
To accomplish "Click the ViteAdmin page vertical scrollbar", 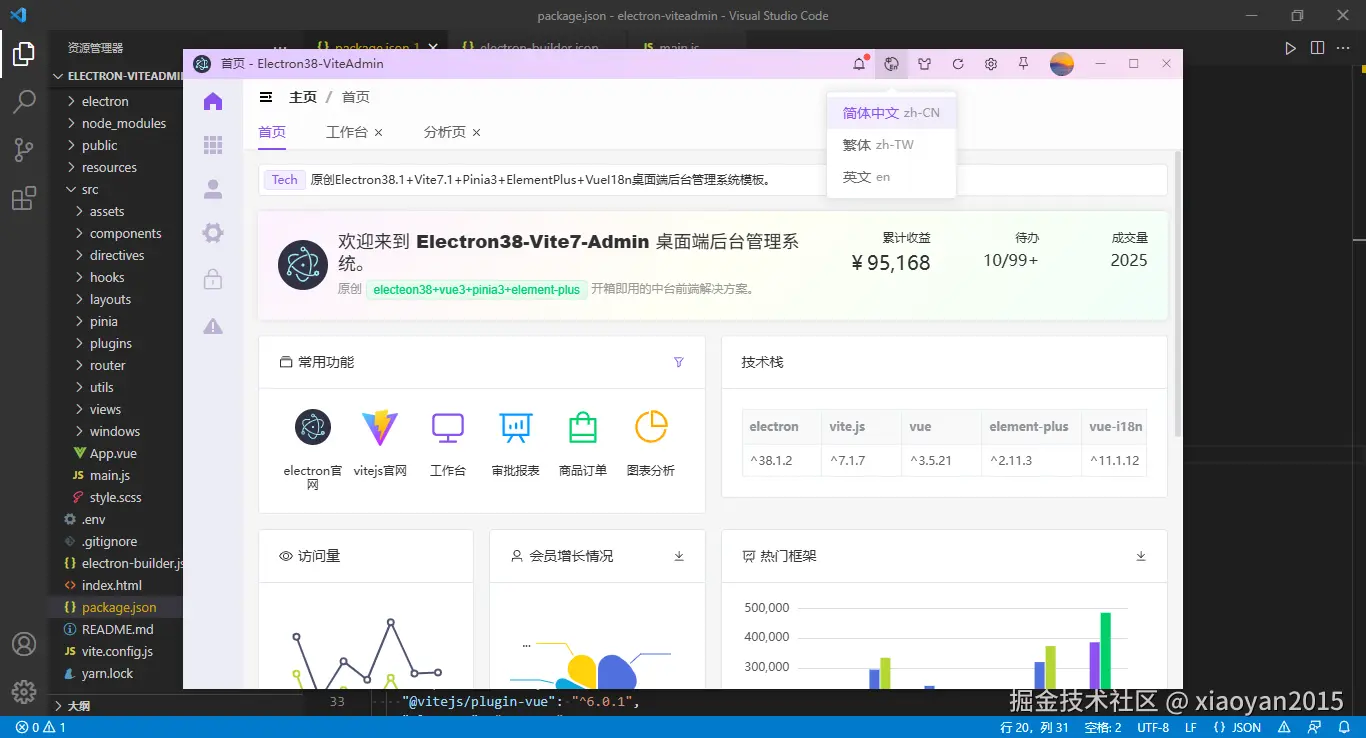I will 1177,294.
